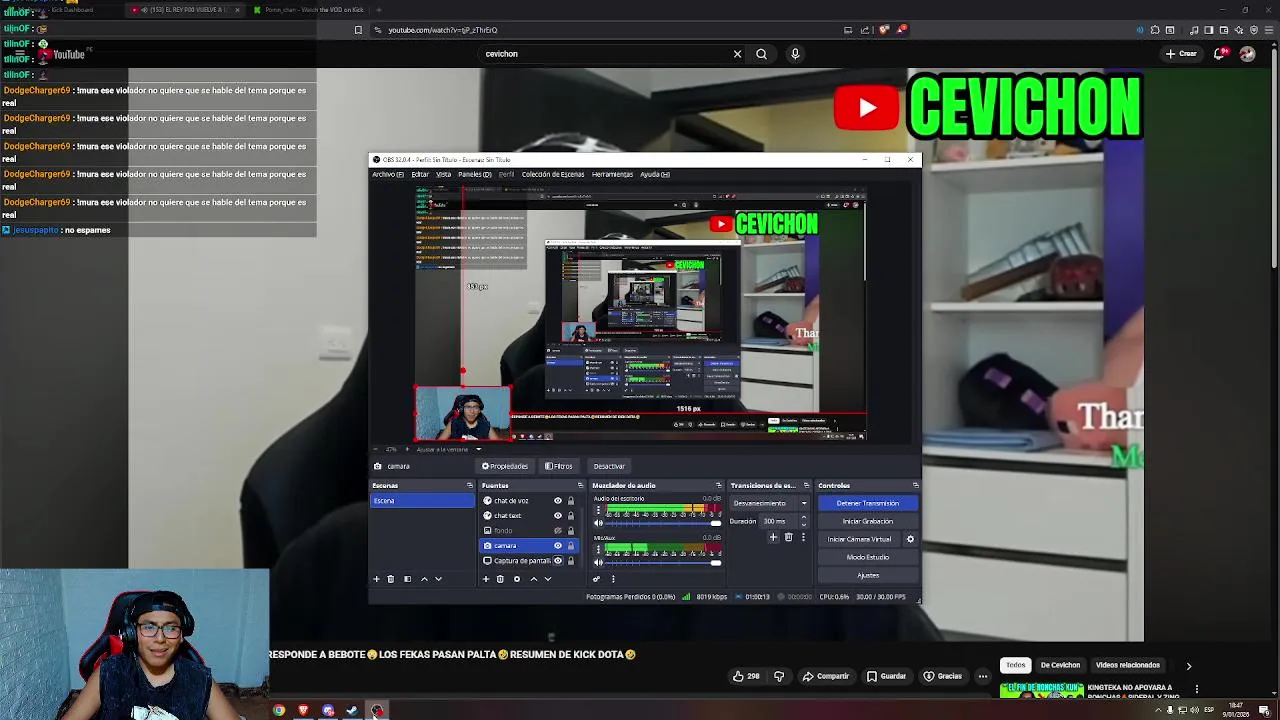Image resolution: width=1280 pixels, height=720 pixels.
Task: Open Ajustes in OBS Controles
Action: coord(868,575)
